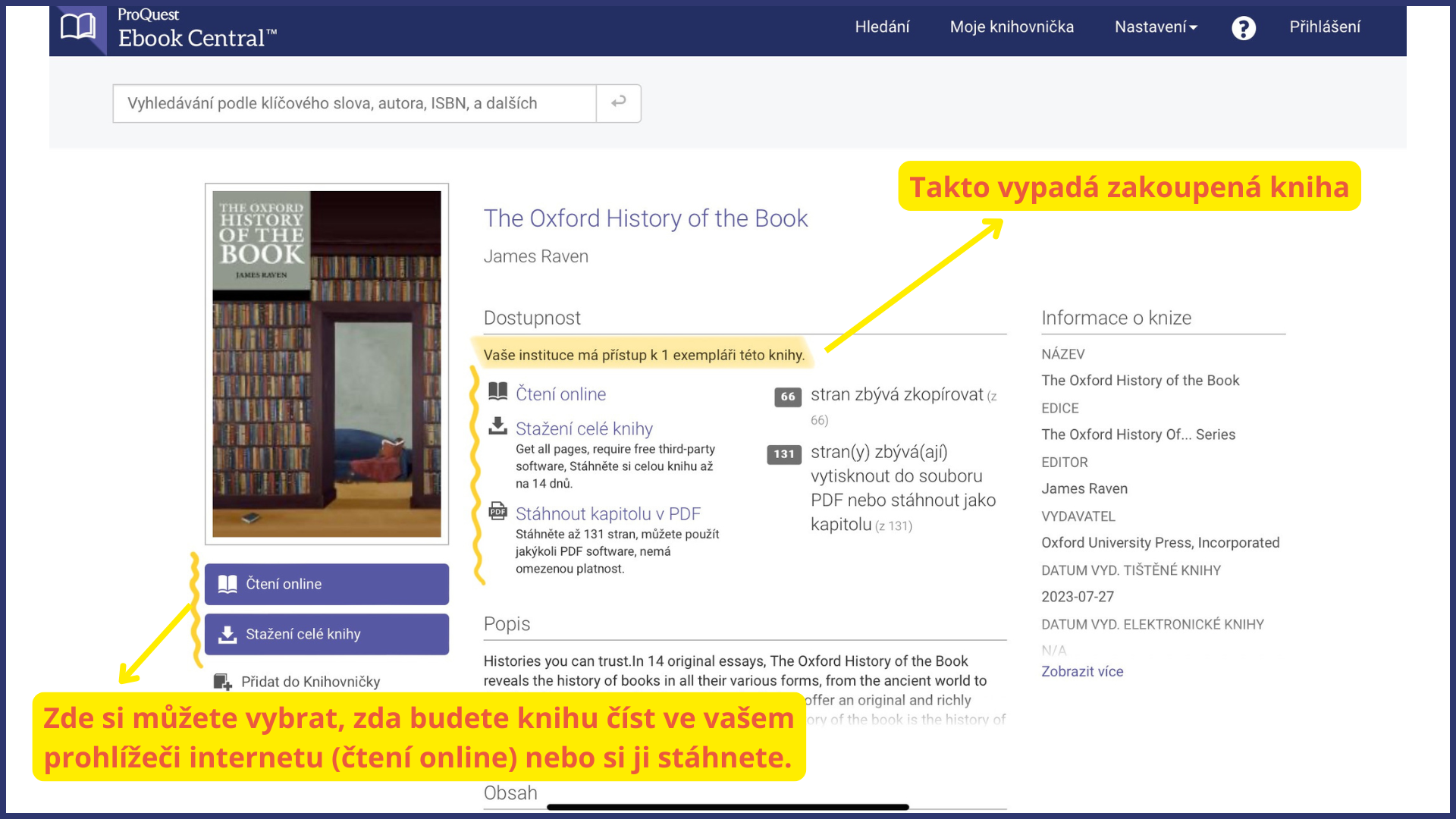1456x819 pixels.
Task: Open Moje knihovnička in the navigation bar
Action: (x=1012, y=27)
